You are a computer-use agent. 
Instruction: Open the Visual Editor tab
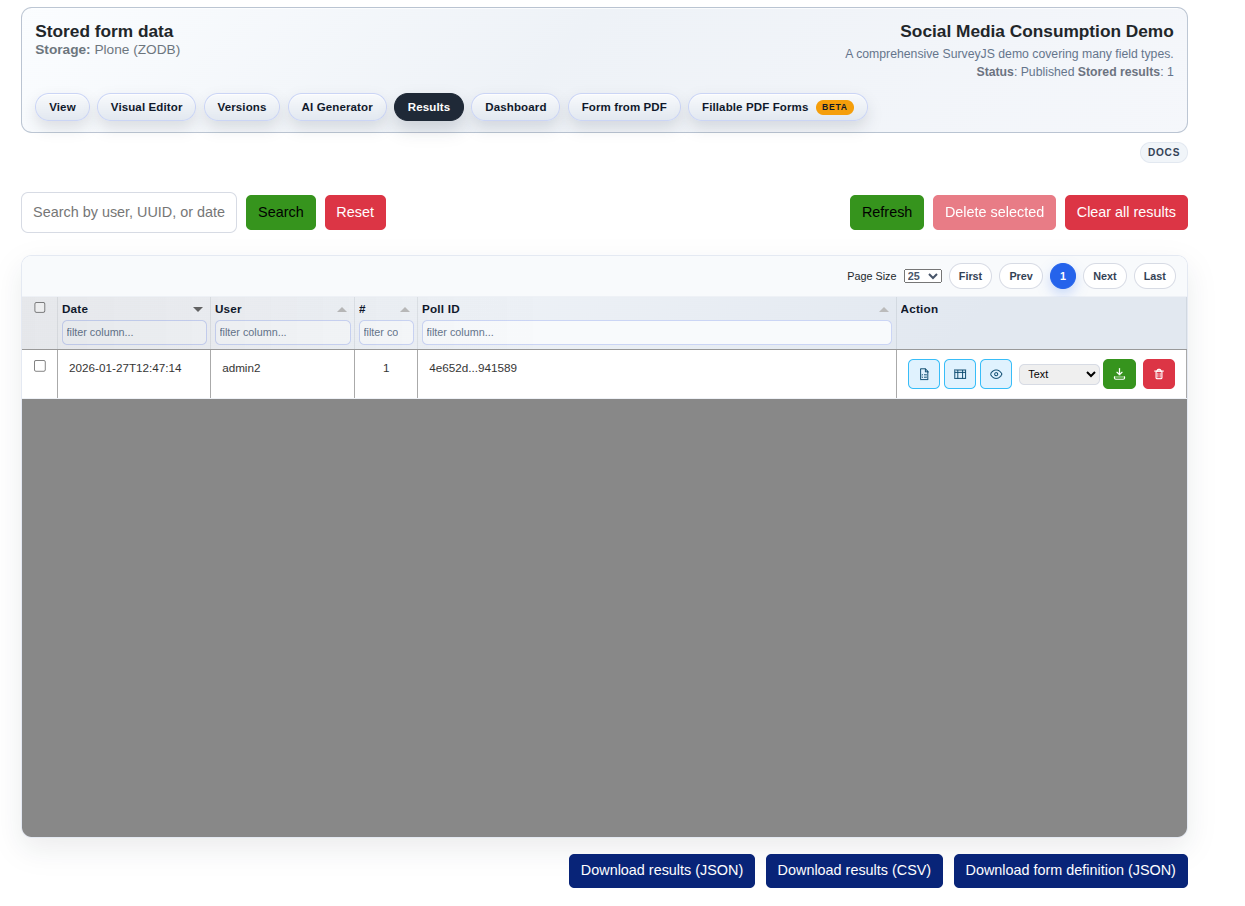click(146, 107)
